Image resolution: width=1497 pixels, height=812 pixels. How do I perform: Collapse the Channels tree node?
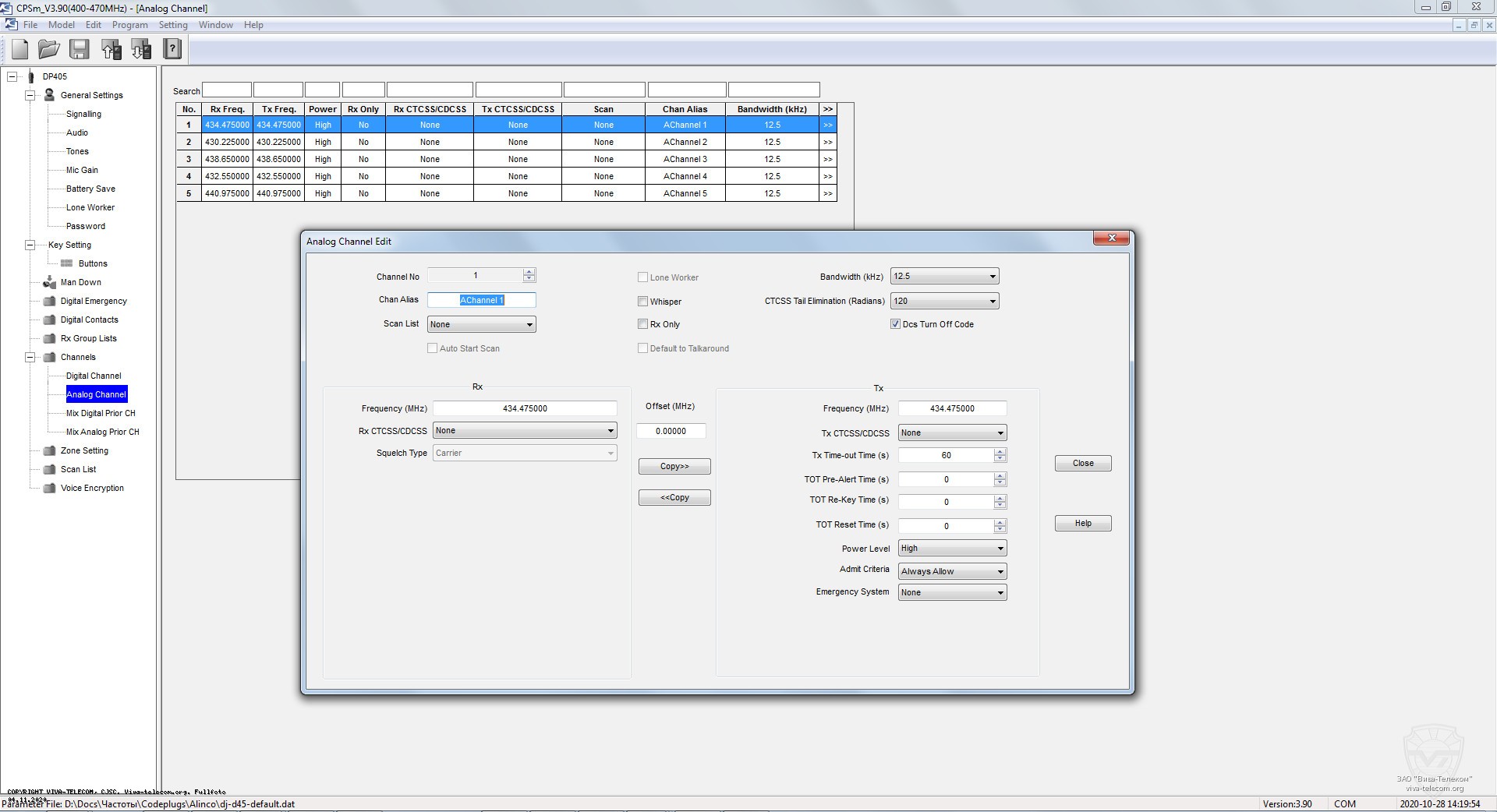30,357
